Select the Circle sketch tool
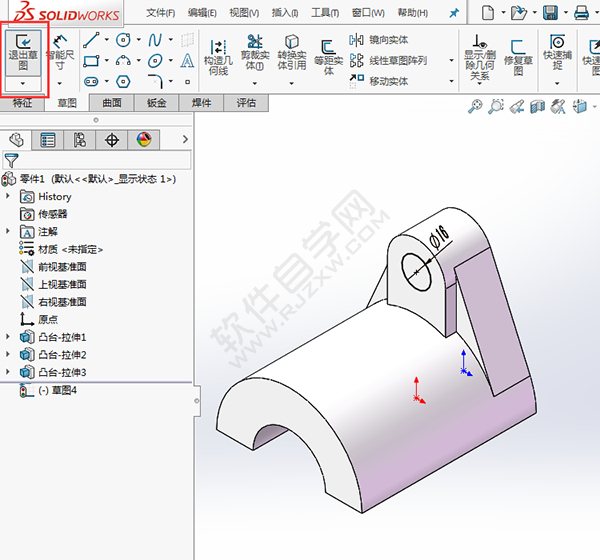600x560 pixels. pyautogui.click(x=124, y=40)
